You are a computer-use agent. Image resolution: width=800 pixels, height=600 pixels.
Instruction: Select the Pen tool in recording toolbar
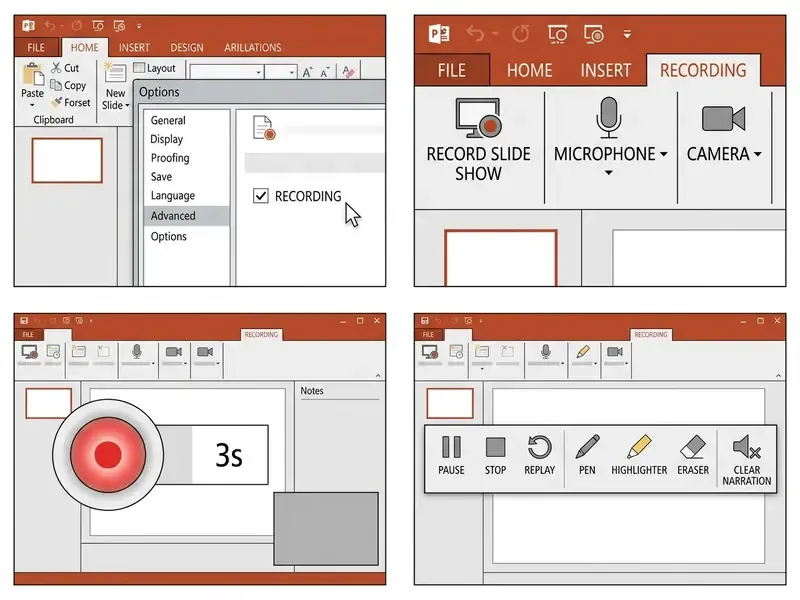pos(587,456)
